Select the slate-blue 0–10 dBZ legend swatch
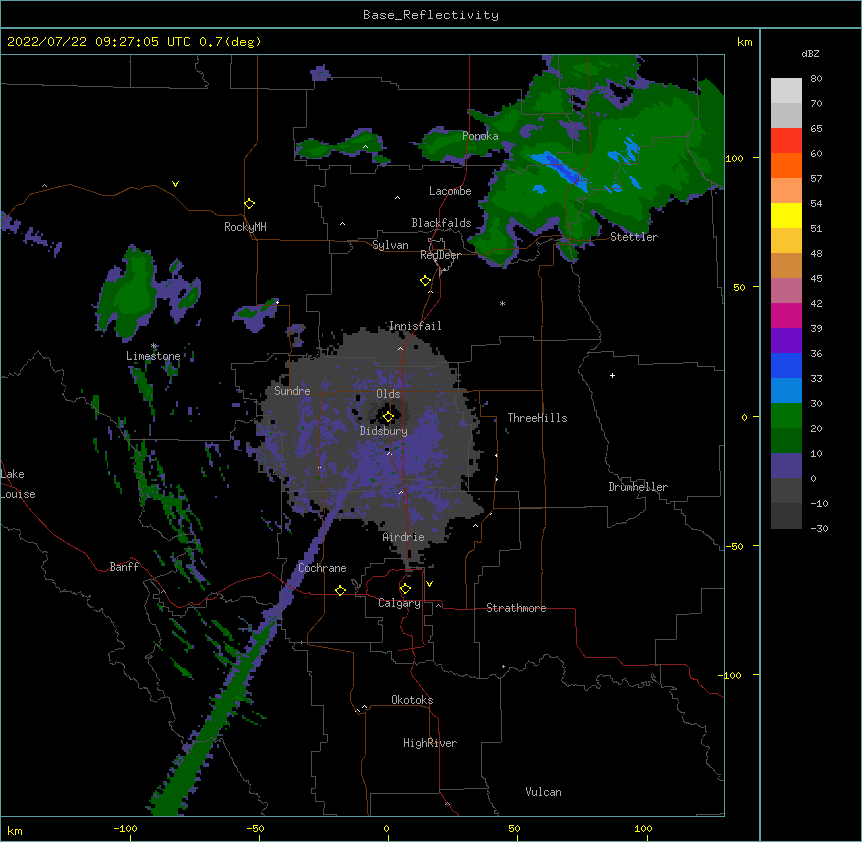Screen dimensions: 862x842 pyautogui.click(x=786, y=466)
